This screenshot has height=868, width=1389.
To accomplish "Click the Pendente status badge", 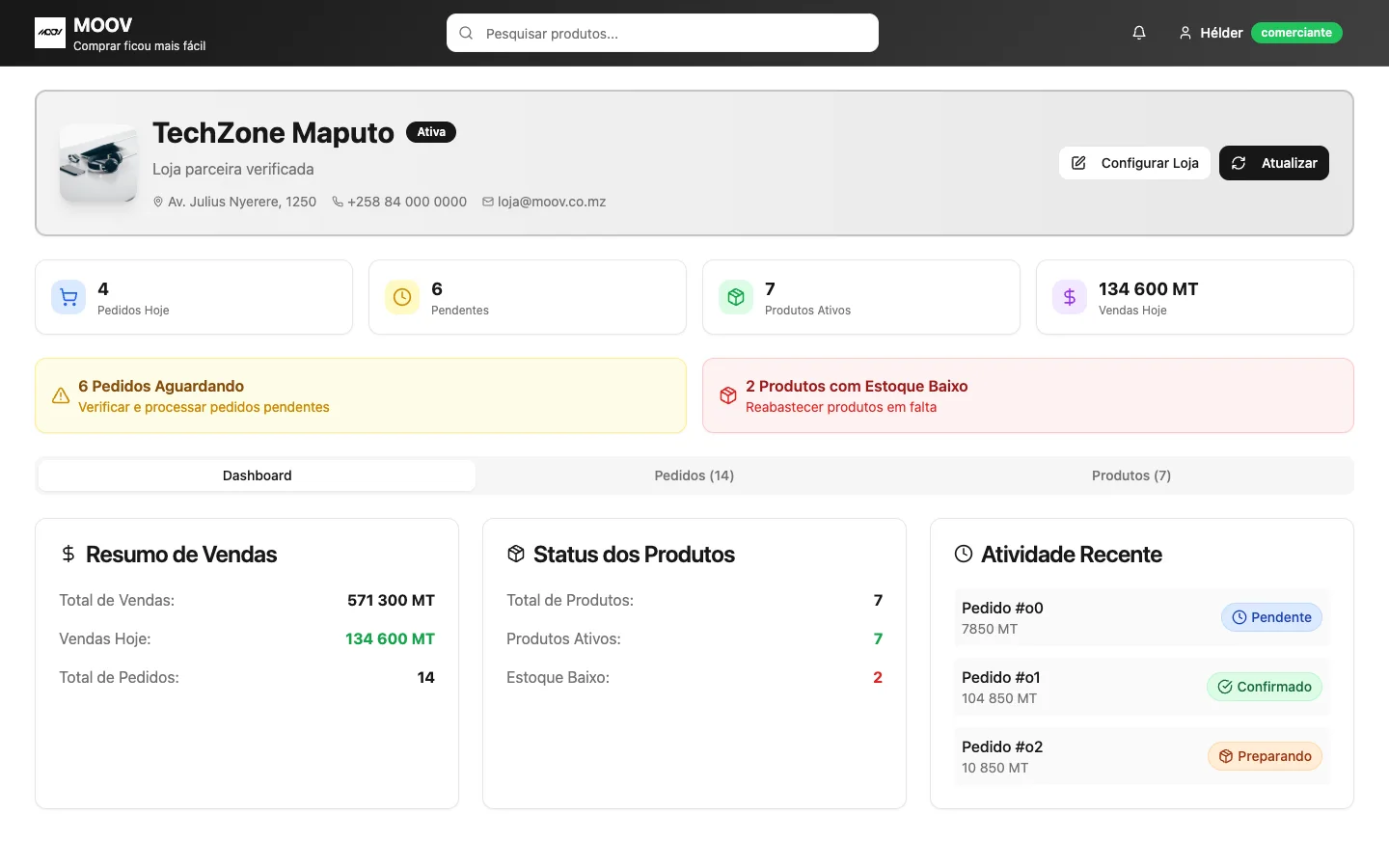I will [x=1271, y=617].
